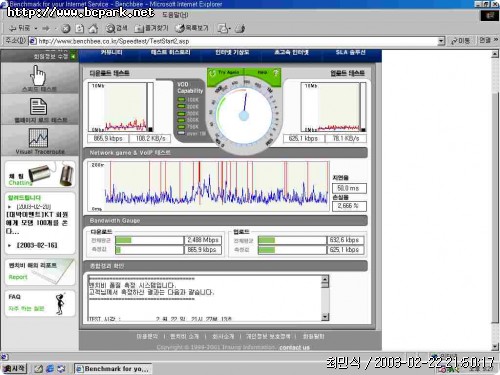Open the History (목록보기) toolbar button
This screenshot has width=500, height=375.
(192, 28)
